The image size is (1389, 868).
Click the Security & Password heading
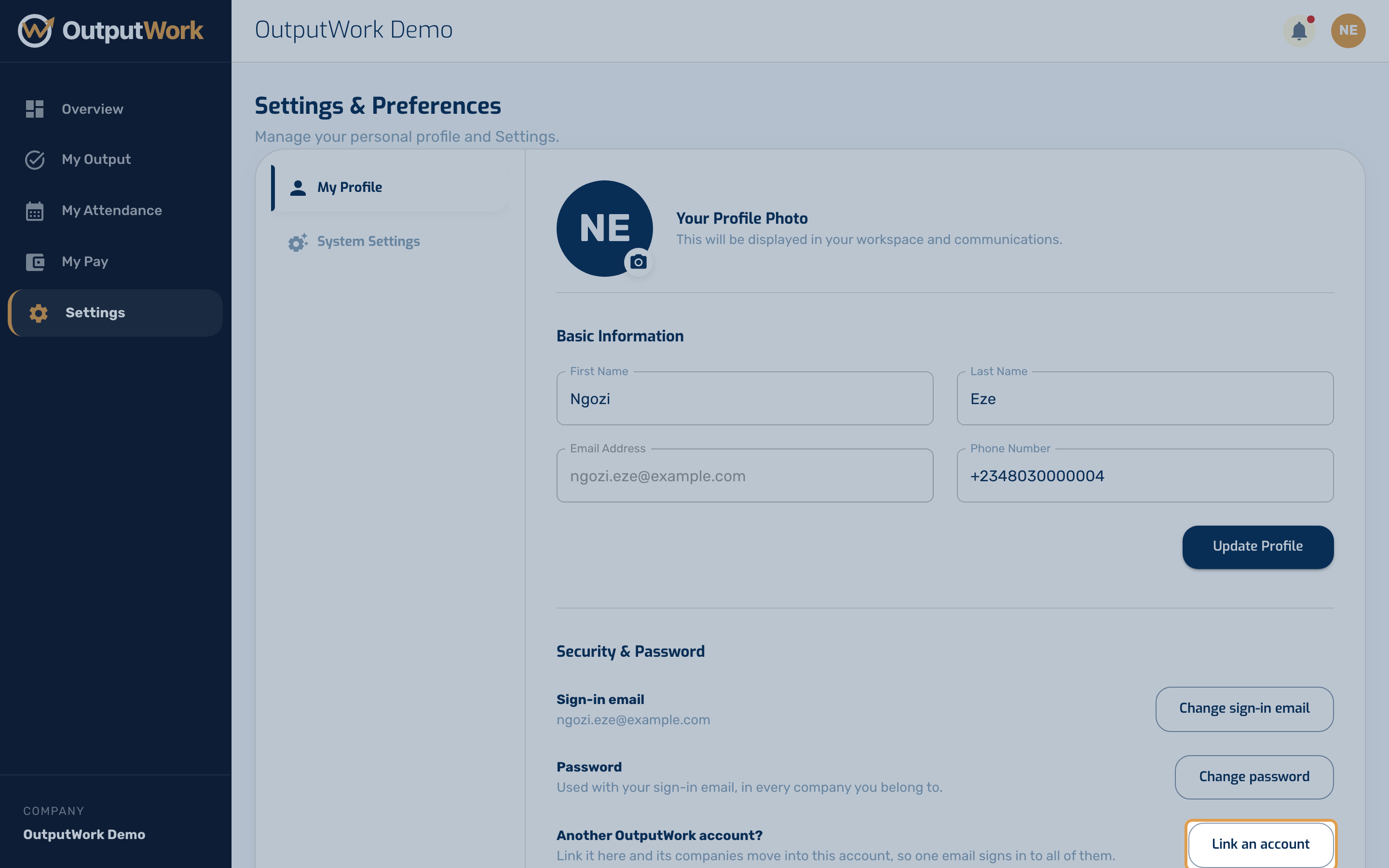click(630, 651)
